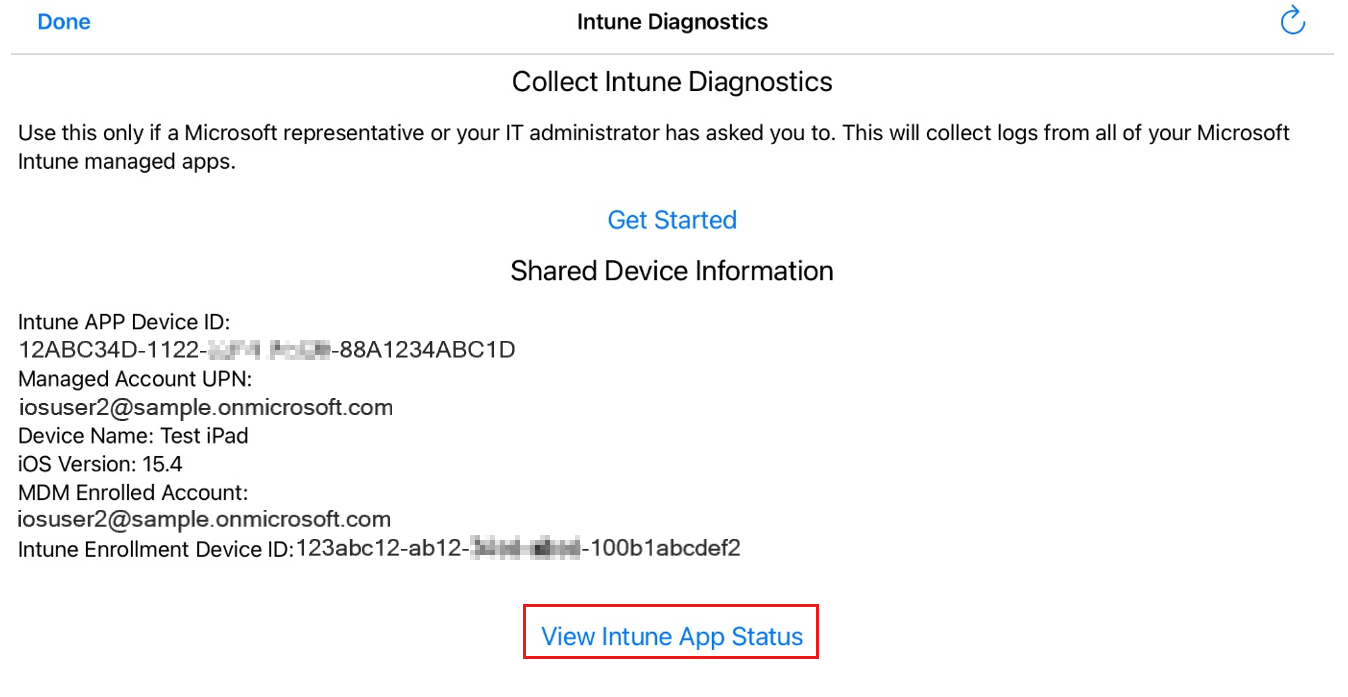Image resolution: width=1348 pixels, height=697 pixels.
Task: Tap Done to close diagnostics
Action: (64, 21)
